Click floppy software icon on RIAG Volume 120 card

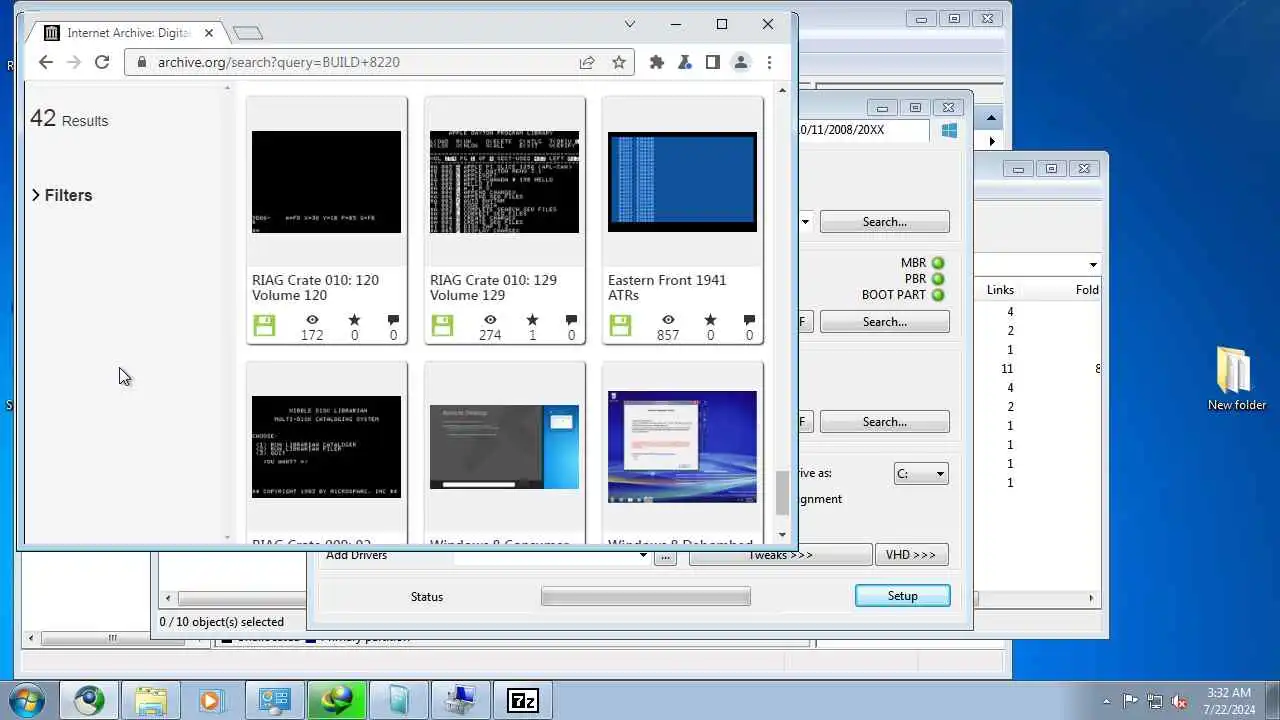tap(264, 325)
